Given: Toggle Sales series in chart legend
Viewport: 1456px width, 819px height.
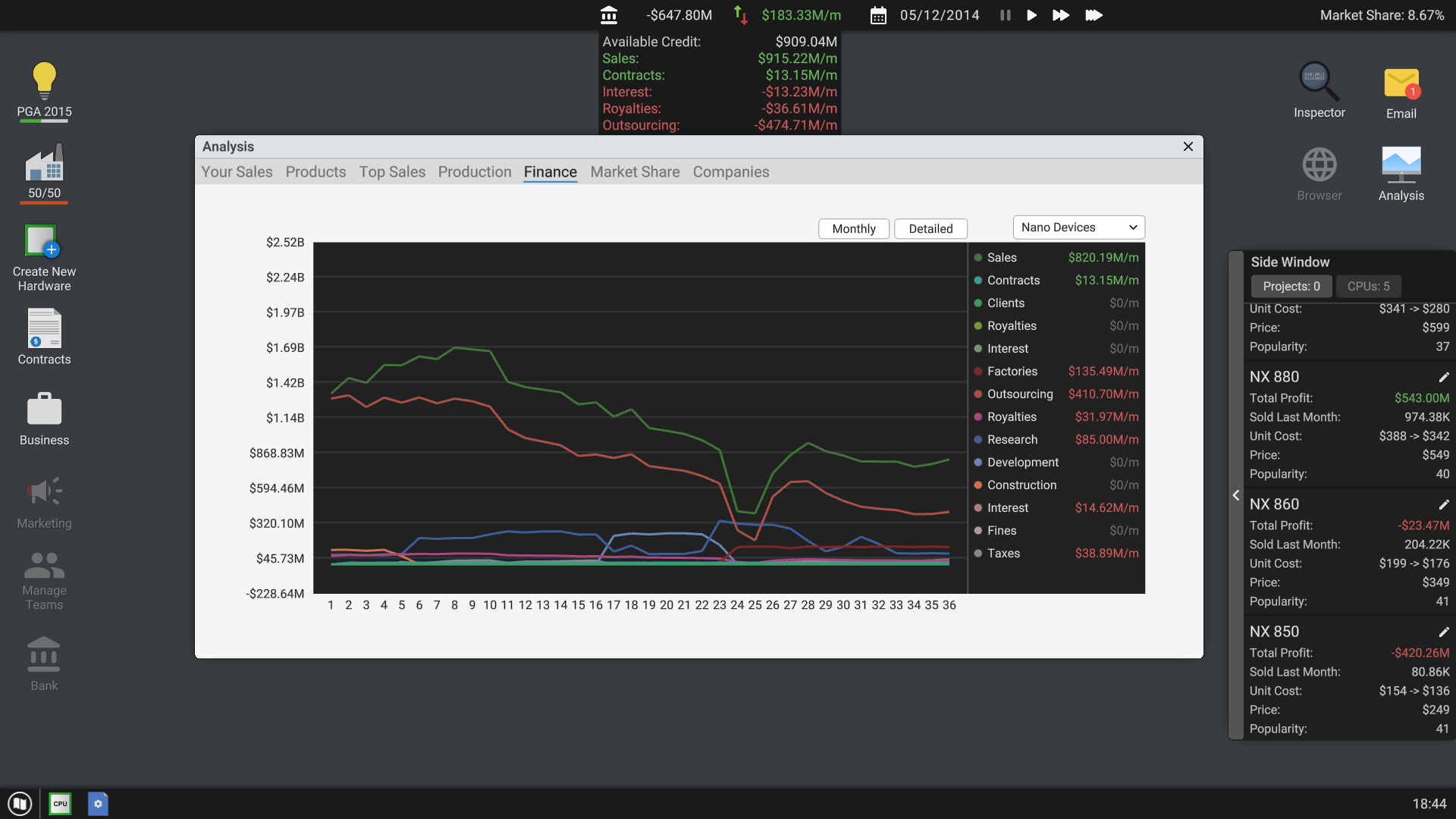Looking at the screenshot, I should click(1001, 258).
